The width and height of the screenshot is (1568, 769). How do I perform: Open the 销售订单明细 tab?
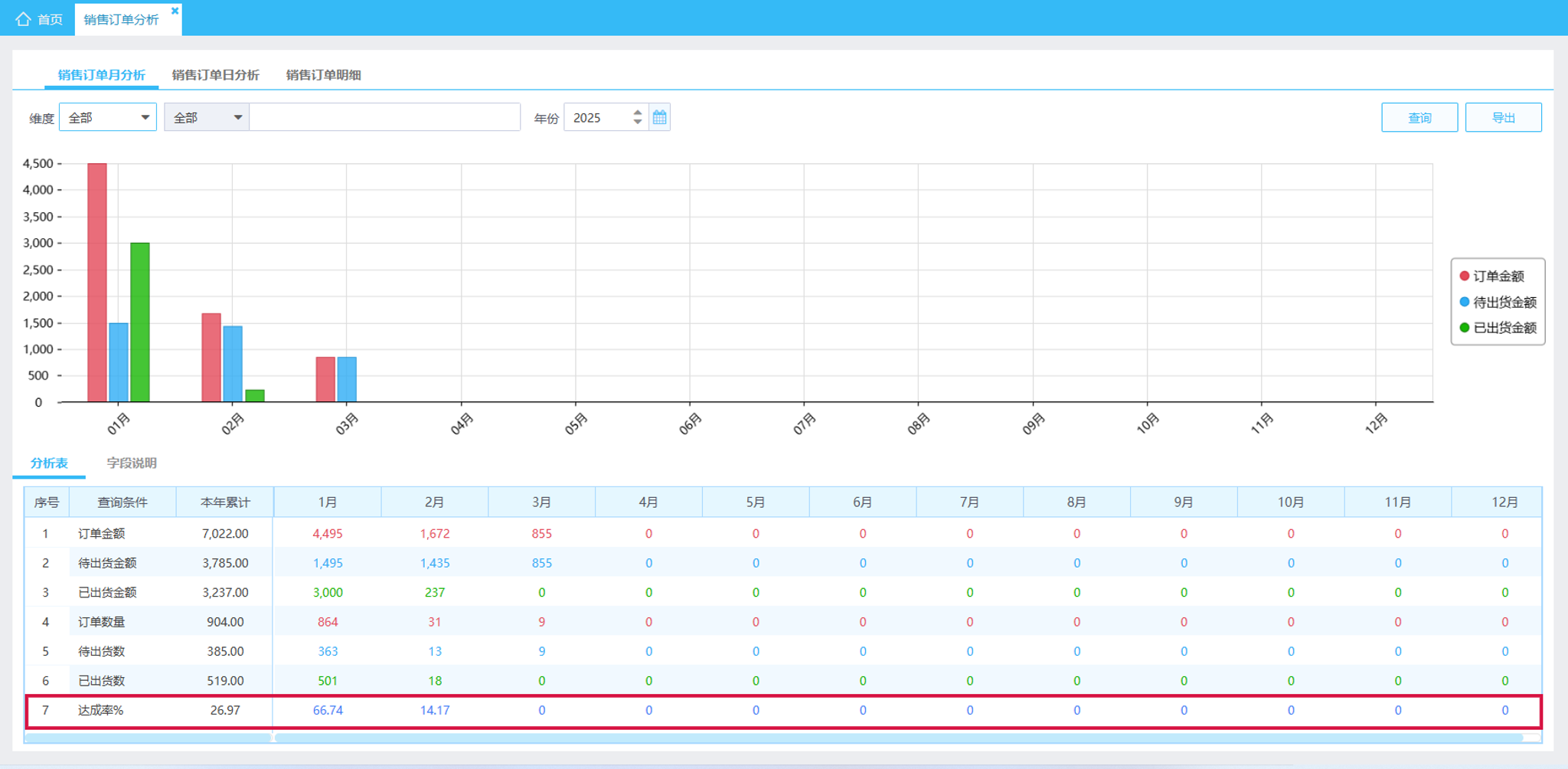click(x=323, y=75)
